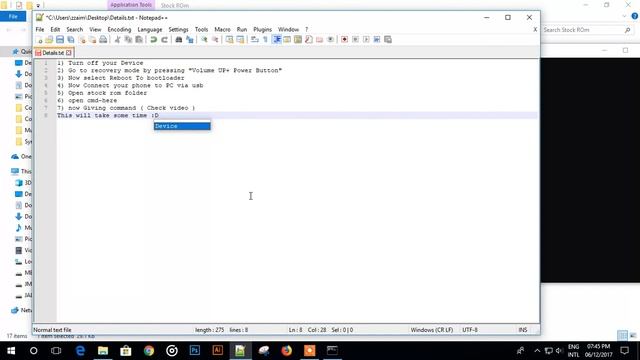640x360 pixels.
Task: Click the Save recorded macro icon
Action: tap(388, 40)
